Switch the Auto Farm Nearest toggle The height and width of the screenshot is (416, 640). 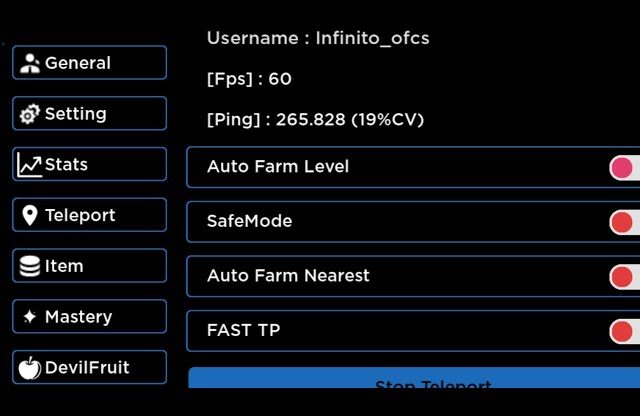624,277
